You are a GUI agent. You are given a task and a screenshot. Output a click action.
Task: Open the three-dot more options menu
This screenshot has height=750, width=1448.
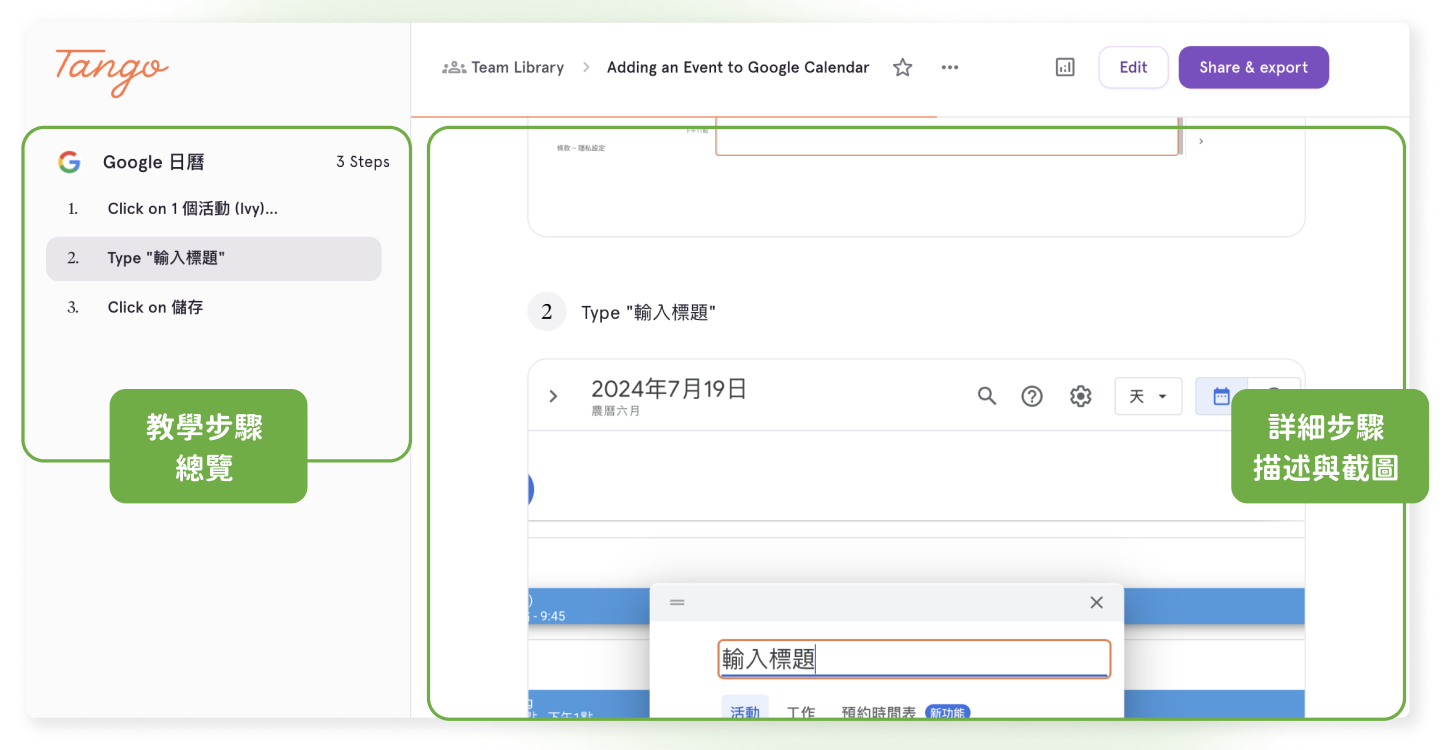[950, 68]
